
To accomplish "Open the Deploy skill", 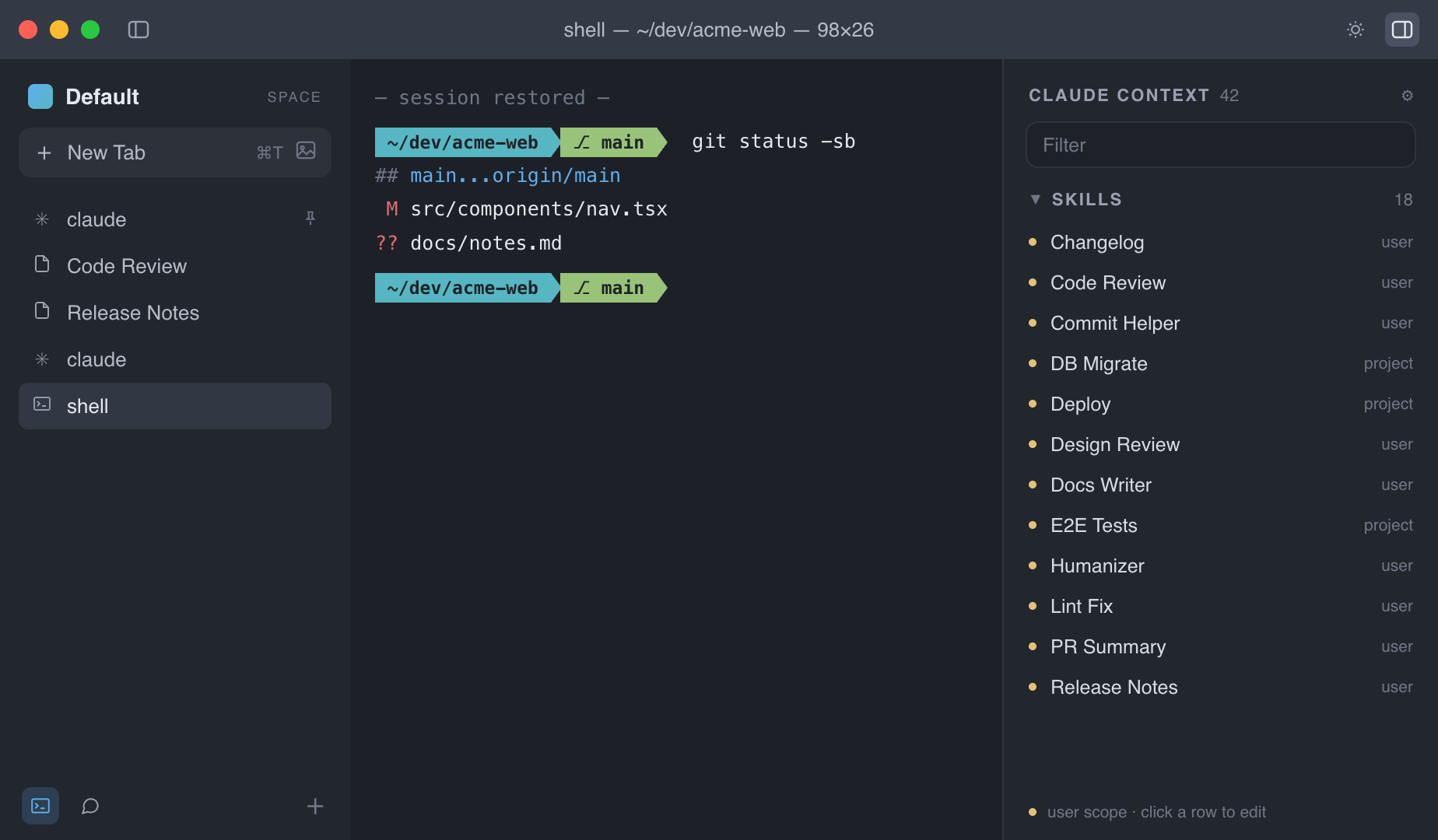I will click(x=1220, y=404).
